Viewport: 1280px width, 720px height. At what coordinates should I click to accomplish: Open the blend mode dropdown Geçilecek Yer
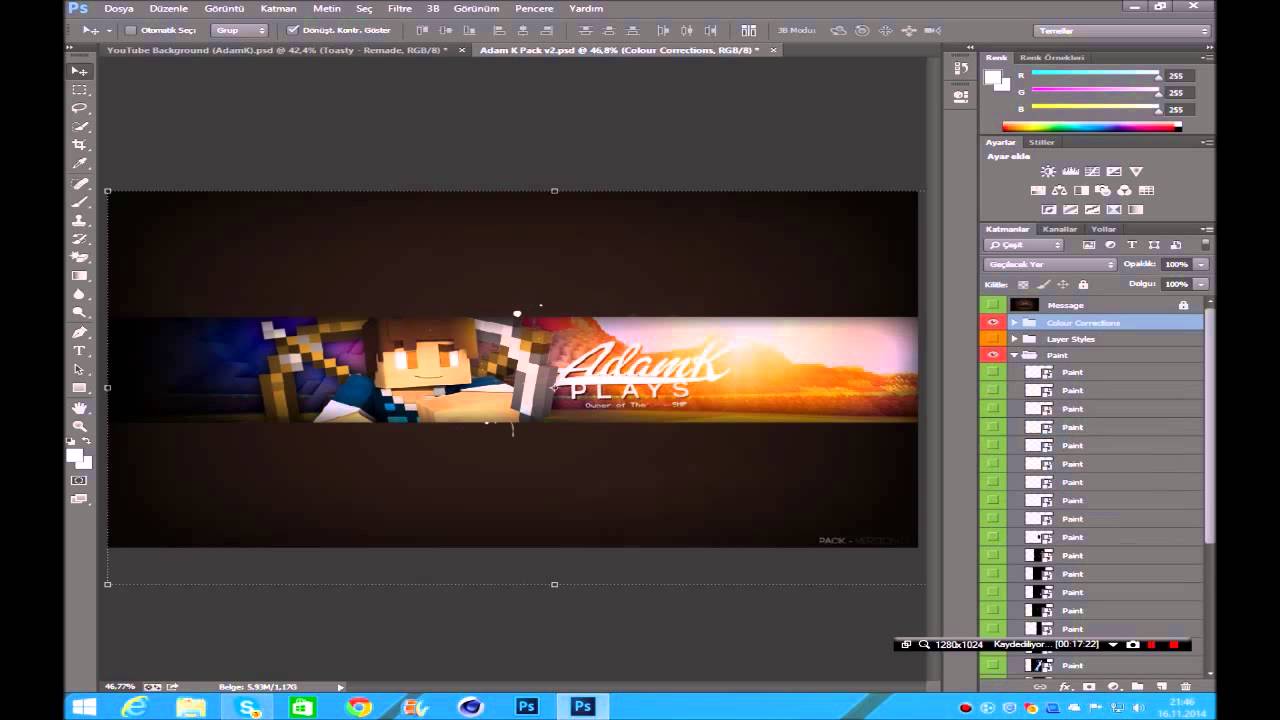pyautogui.click(x=1050, y=265)
